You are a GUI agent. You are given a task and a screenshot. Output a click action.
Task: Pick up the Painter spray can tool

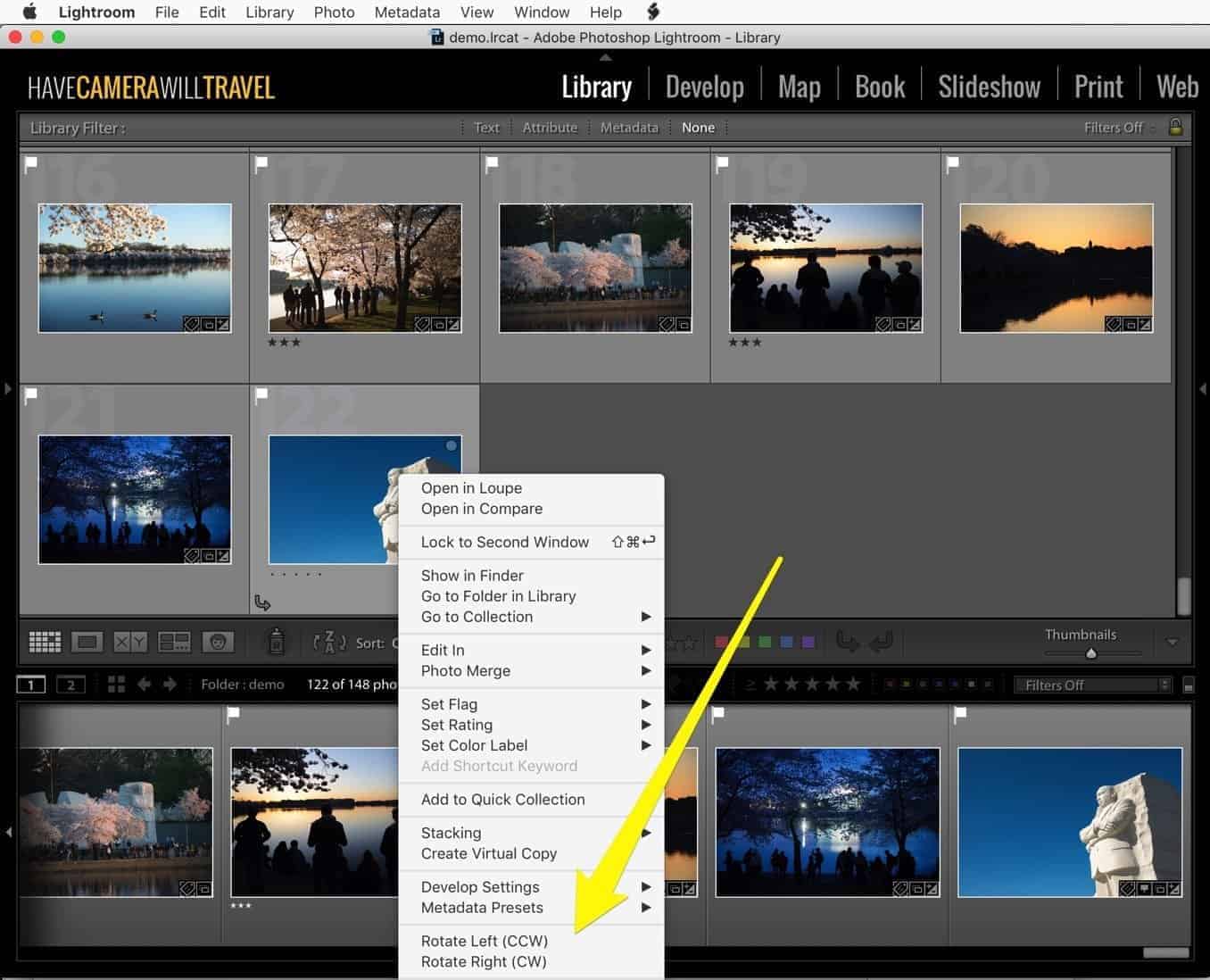pos(276,641)
